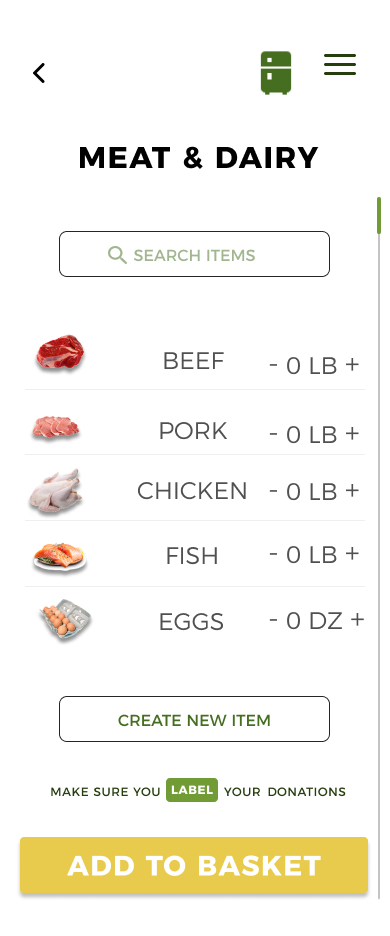The width and height of the screenshot is (390, 936).
Task: Decrease Eggs dozen count with minus
Action: (x=274, y=620)
